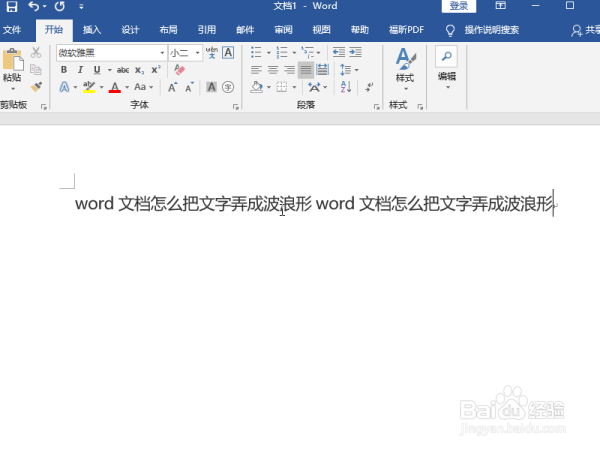Viewport: 600px width, 450px height.
Task: Open the 福昕PDF tab
Action: [406, 30]
